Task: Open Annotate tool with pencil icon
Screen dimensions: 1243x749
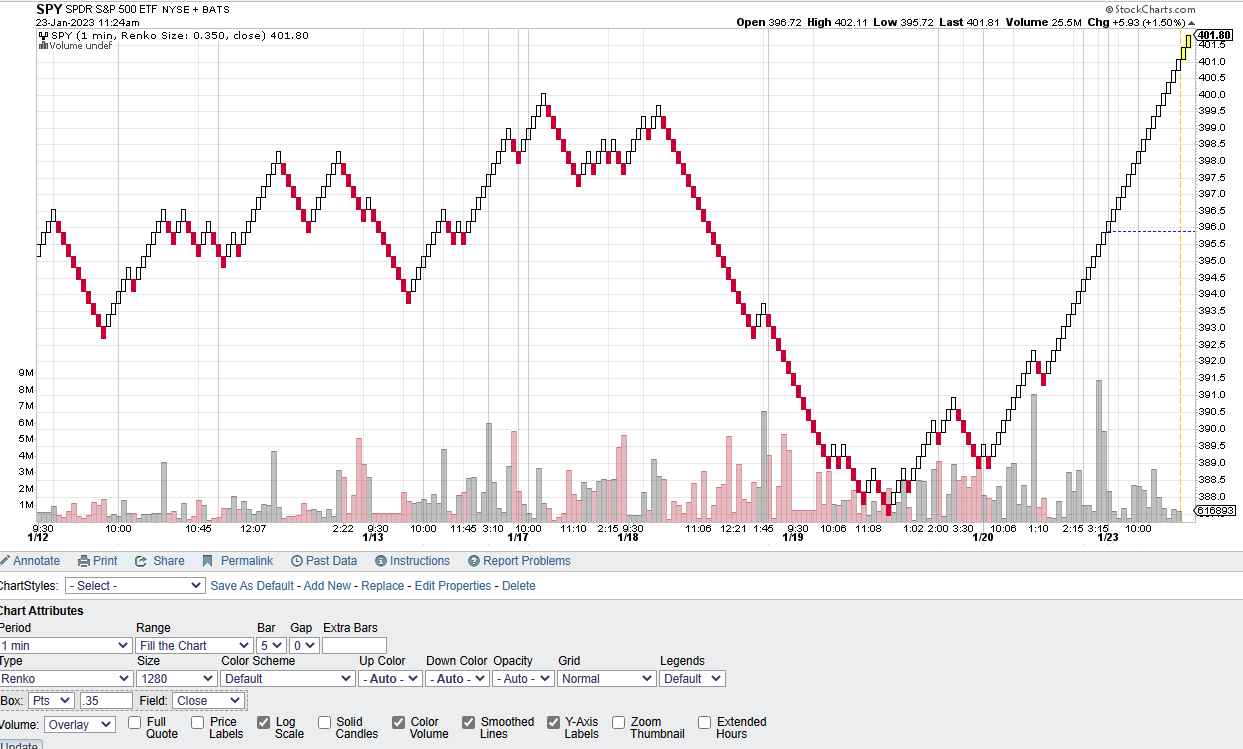Action: [x=4, y=561]
